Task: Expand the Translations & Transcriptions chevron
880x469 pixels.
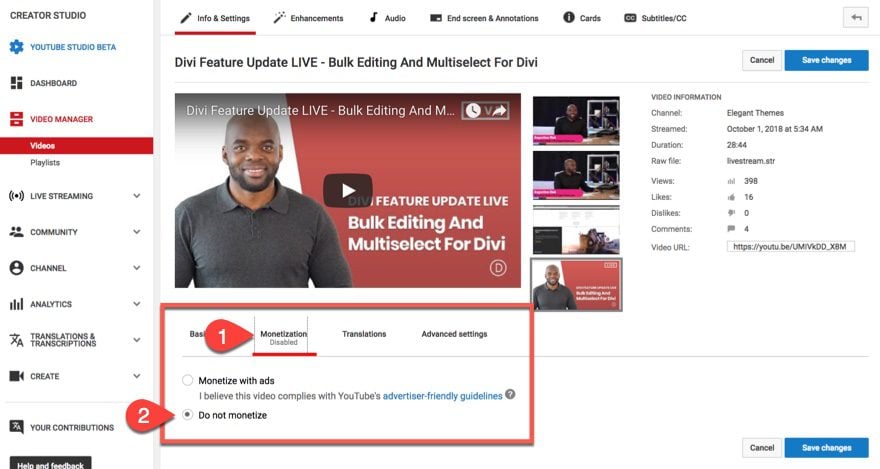Action: (x=137, y=340)
